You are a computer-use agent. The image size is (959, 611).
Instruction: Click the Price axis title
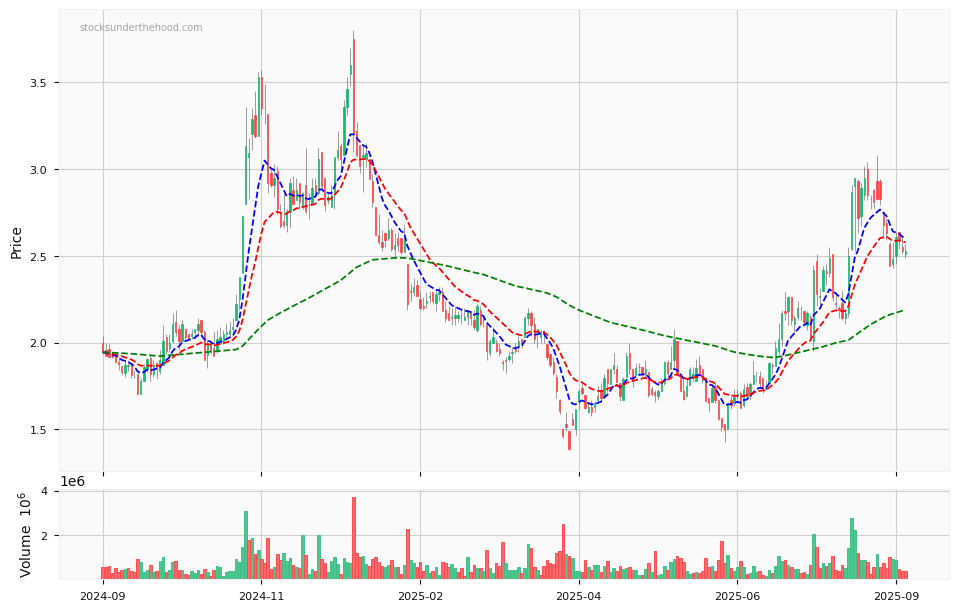click(17, 243)
